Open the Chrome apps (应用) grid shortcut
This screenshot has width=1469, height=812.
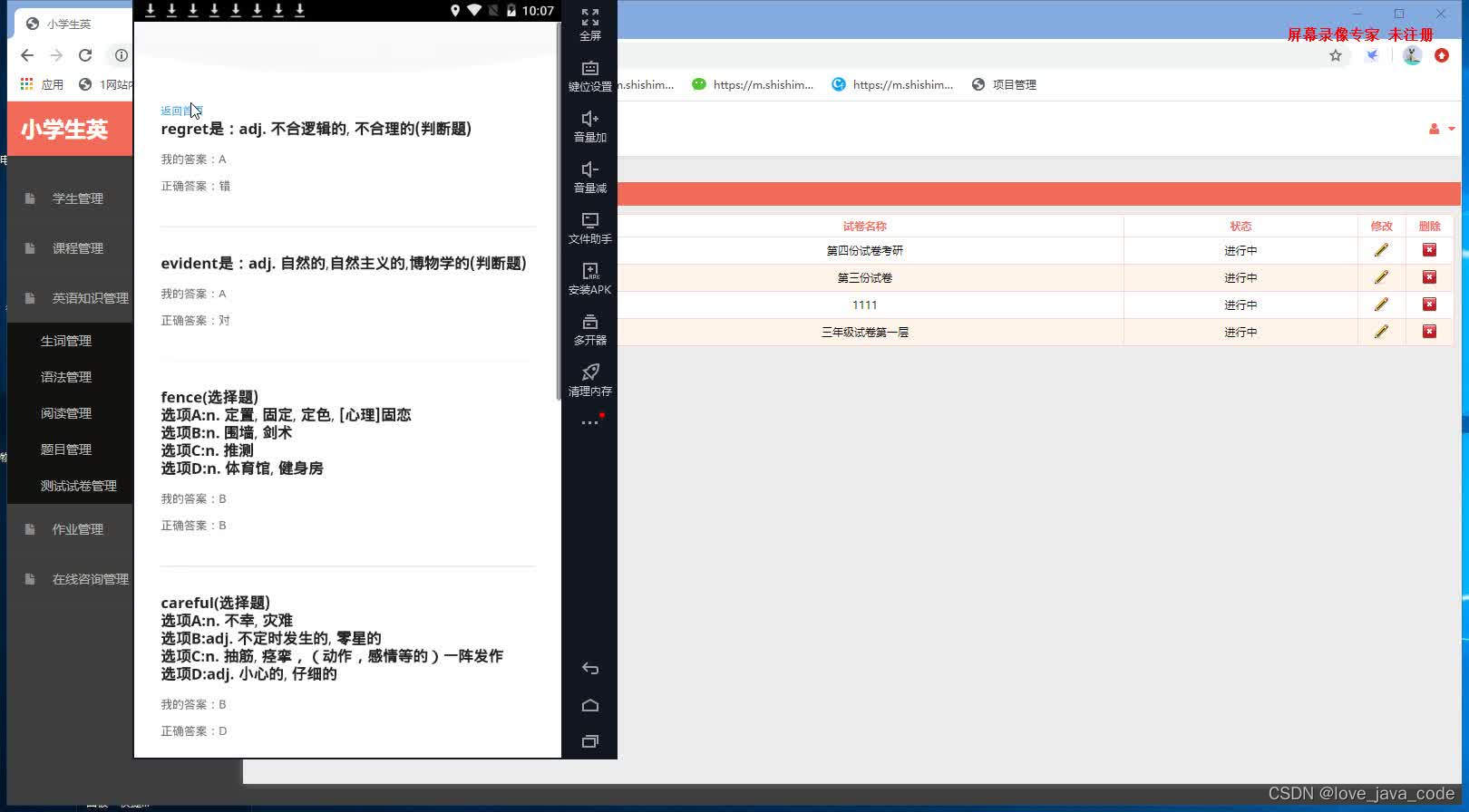[x=42, y=84]
